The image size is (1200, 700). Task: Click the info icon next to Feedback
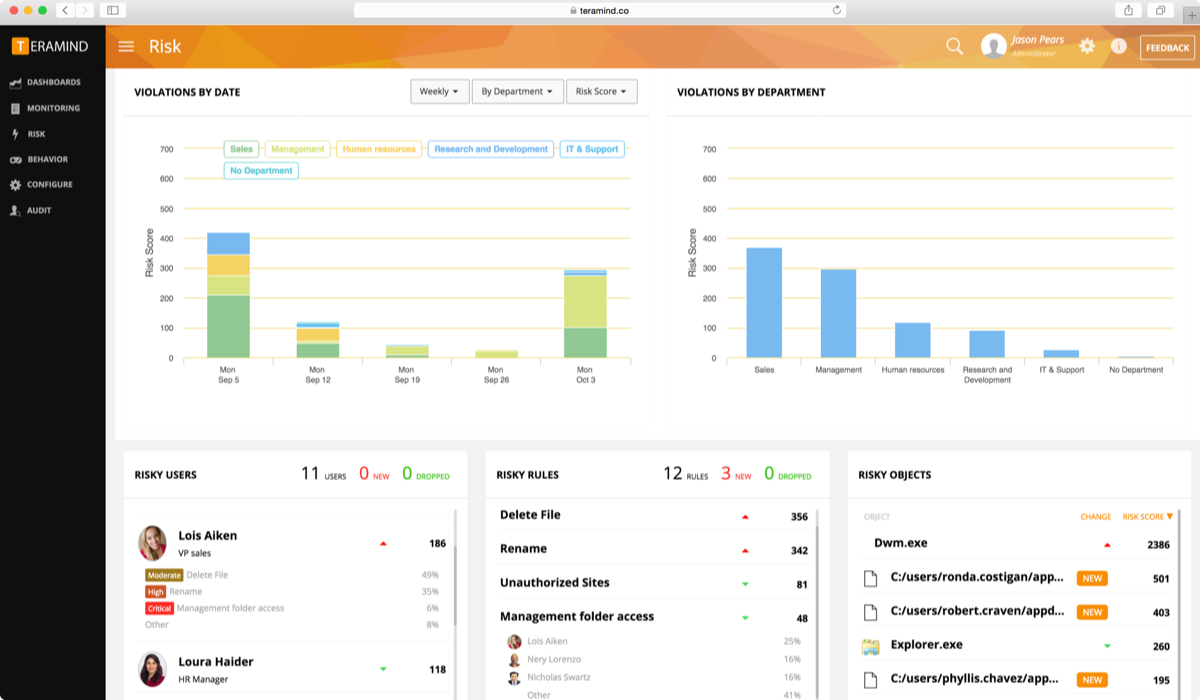click(1118, 46)
